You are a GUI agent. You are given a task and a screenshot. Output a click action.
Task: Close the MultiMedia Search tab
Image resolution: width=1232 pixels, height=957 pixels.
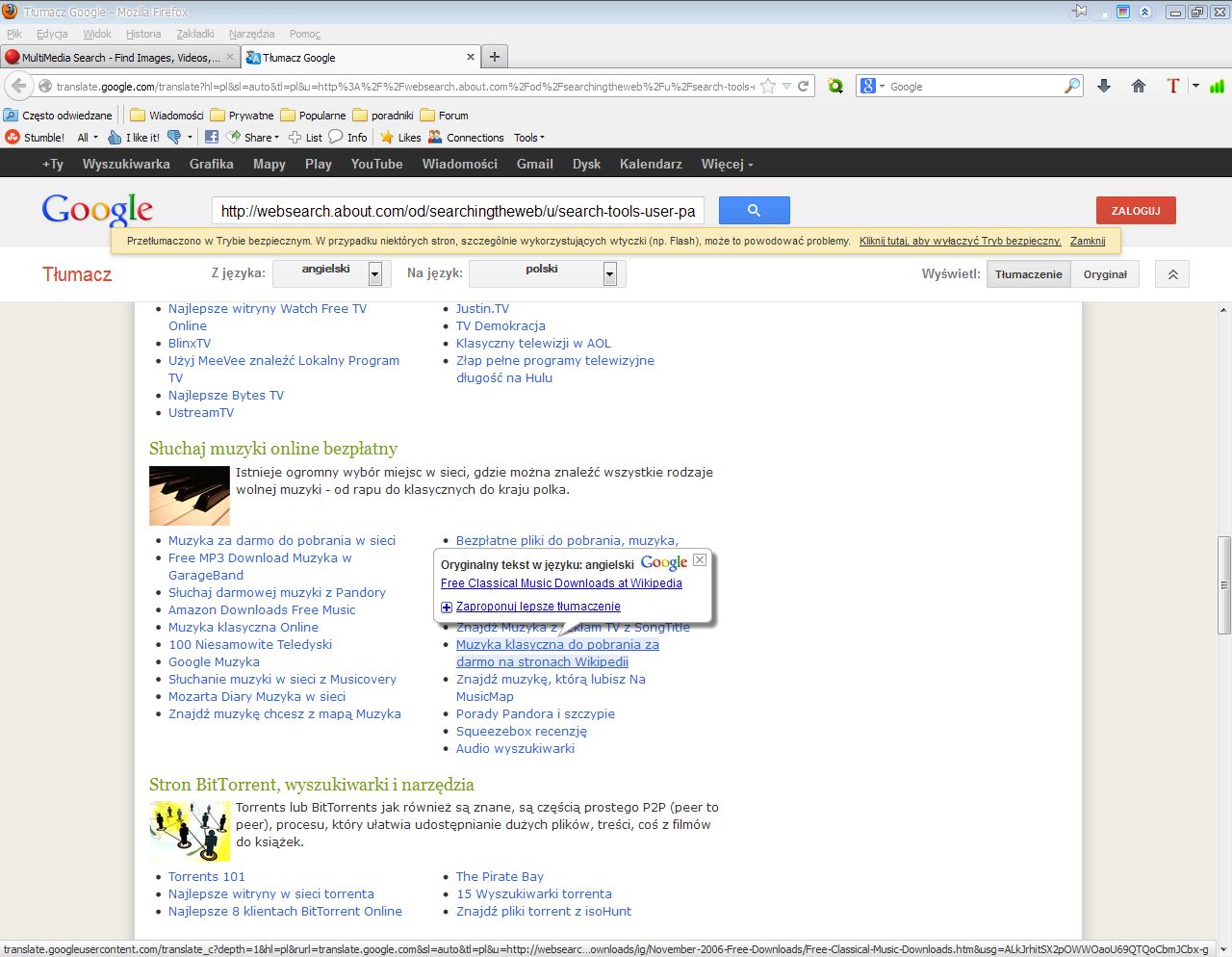tap(230, 57)
